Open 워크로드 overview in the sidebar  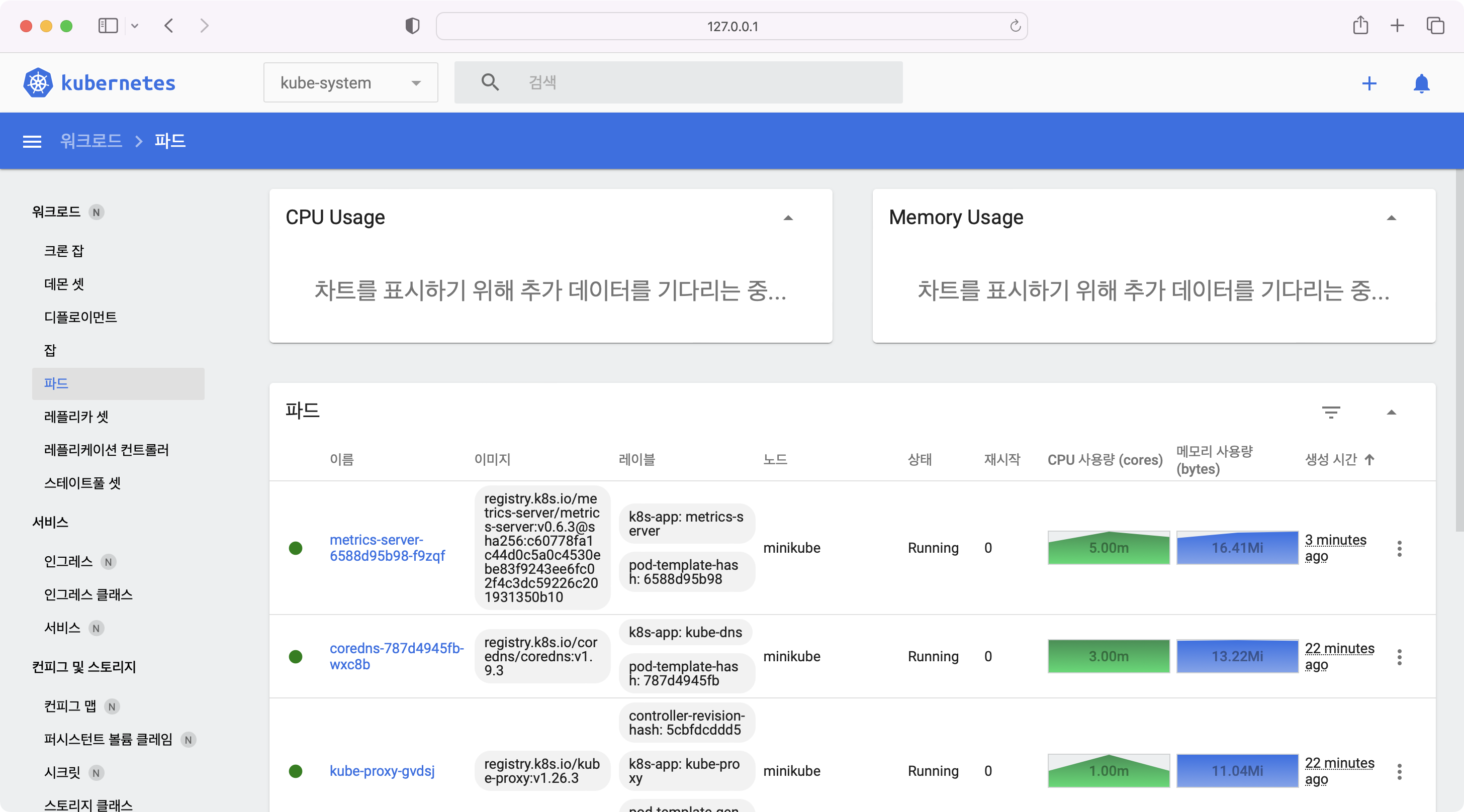pos(56,212)
